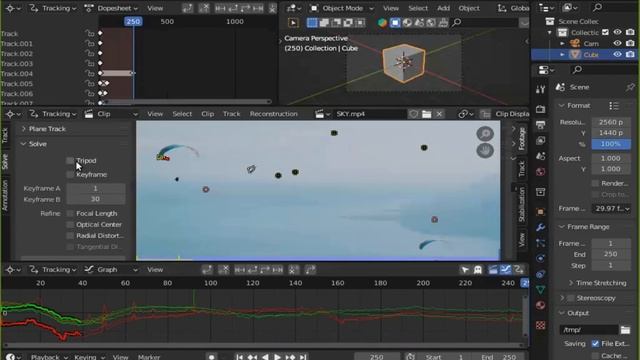Image resolution: width=640 pixels, height=360 pixels.
Task: Open Add menu in 3D viewport
Action: click(x=443, y=8)
